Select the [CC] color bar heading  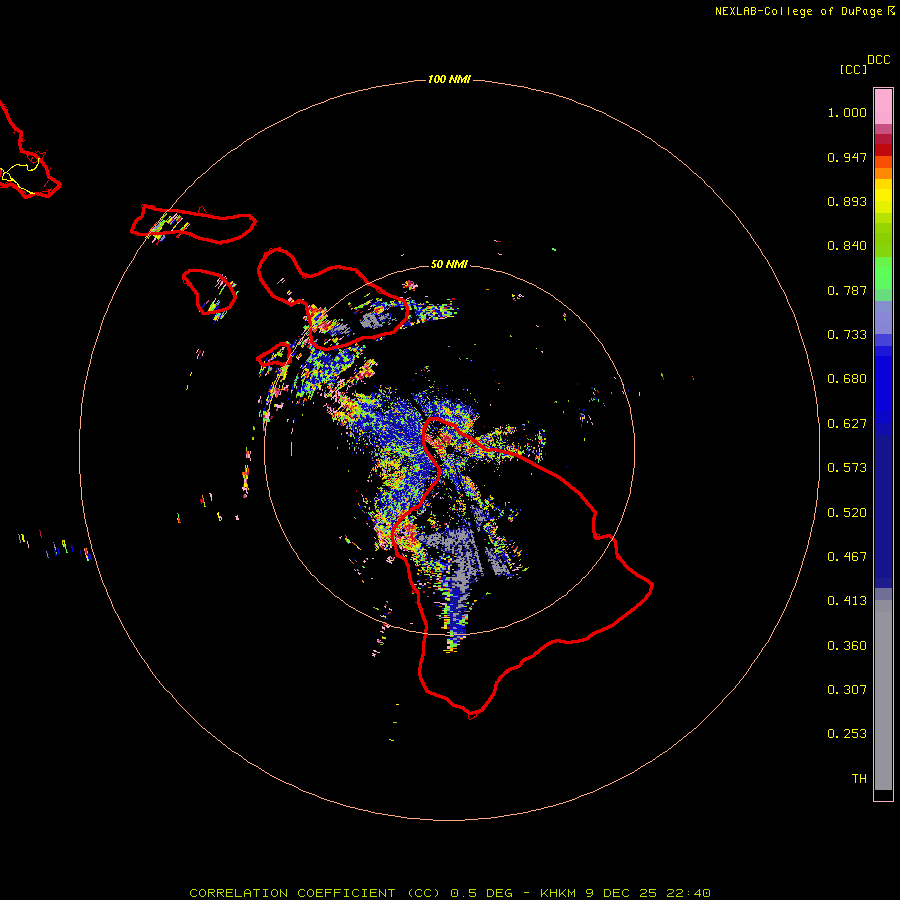(x=853, y=69)
